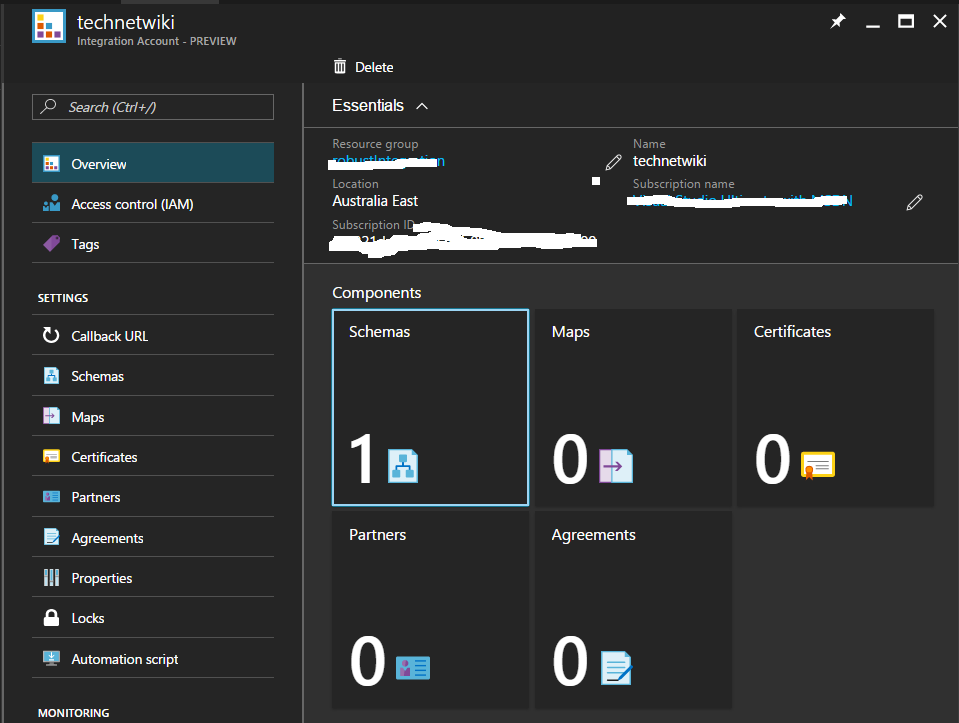Open the Tags menu item
Image resolution: width=959 pixels, height=723 pixels.
click(x=153, y=243)
